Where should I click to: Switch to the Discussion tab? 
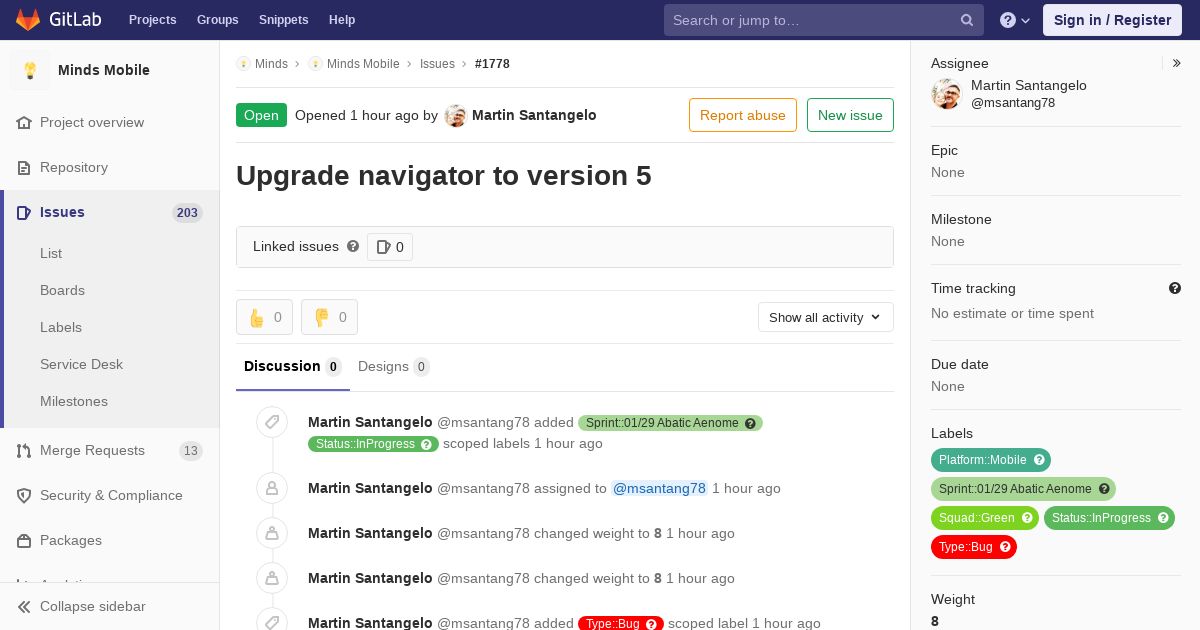[293, 366]
